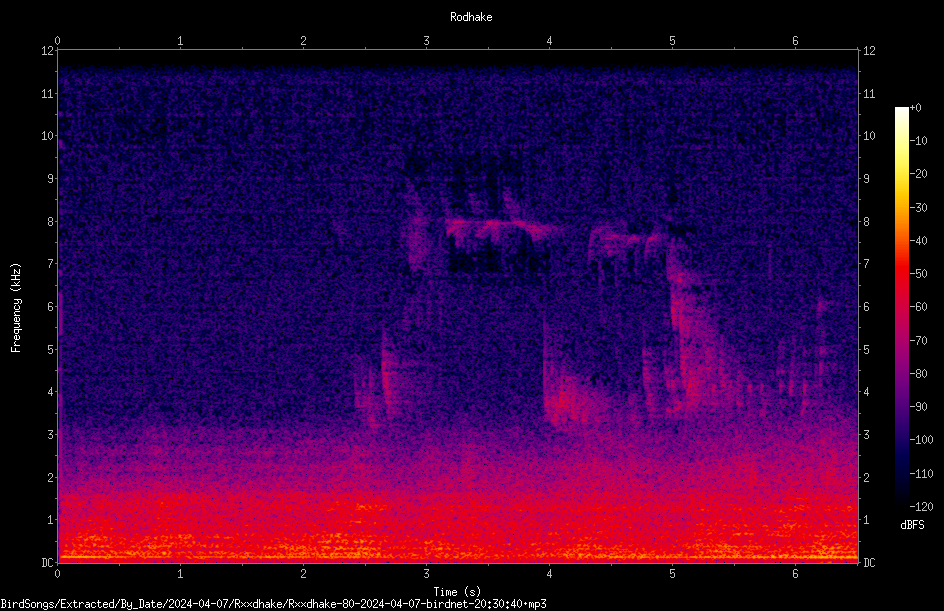Click the dBFS label under color scale
This screenshot has height=611, width=944.
[x=912, y=525]
